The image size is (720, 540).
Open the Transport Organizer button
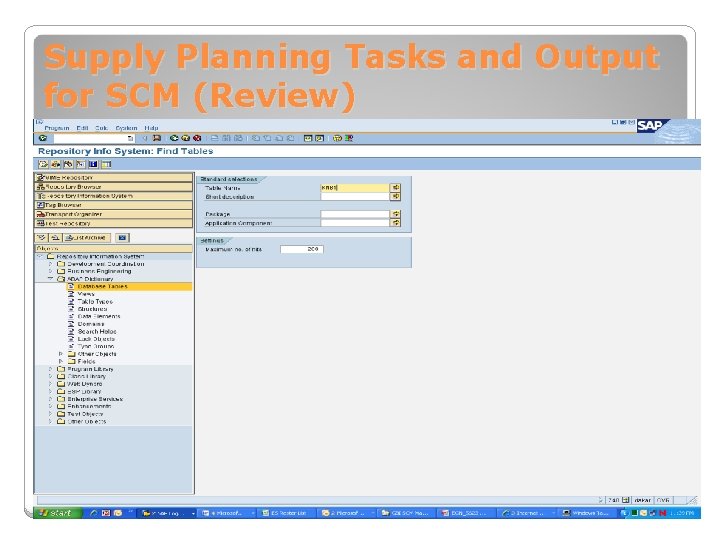point(114,214)
